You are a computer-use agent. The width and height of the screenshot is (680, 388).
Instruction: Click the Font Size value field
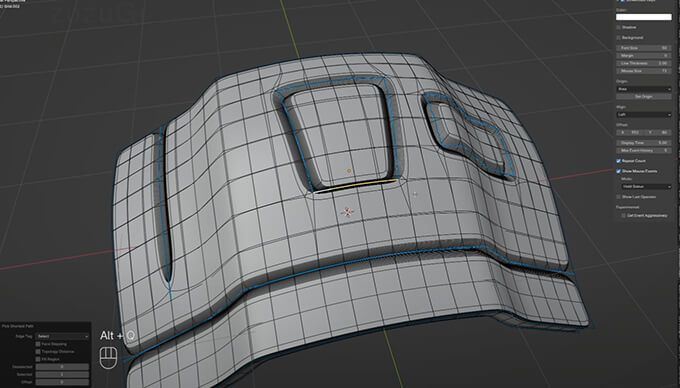point(644,48)
